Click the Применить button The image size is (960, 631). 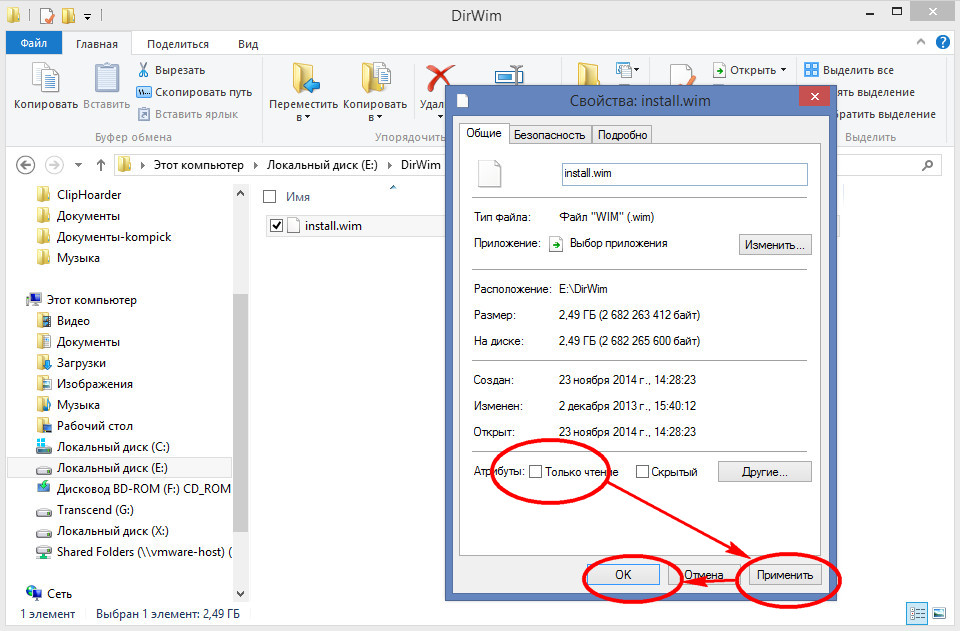784,575
